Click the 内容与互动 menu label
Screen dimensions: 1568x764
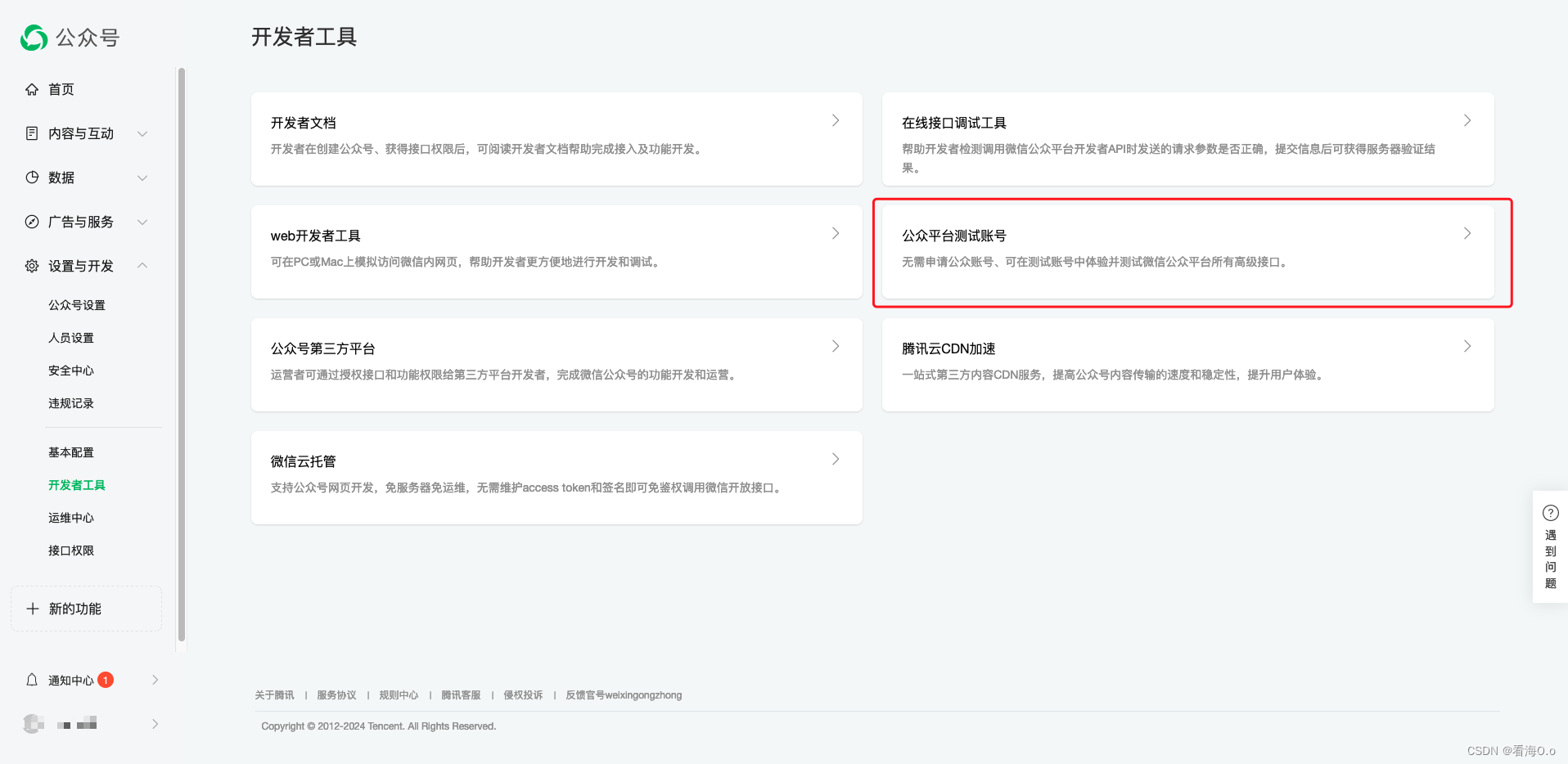tap(81, 133)
